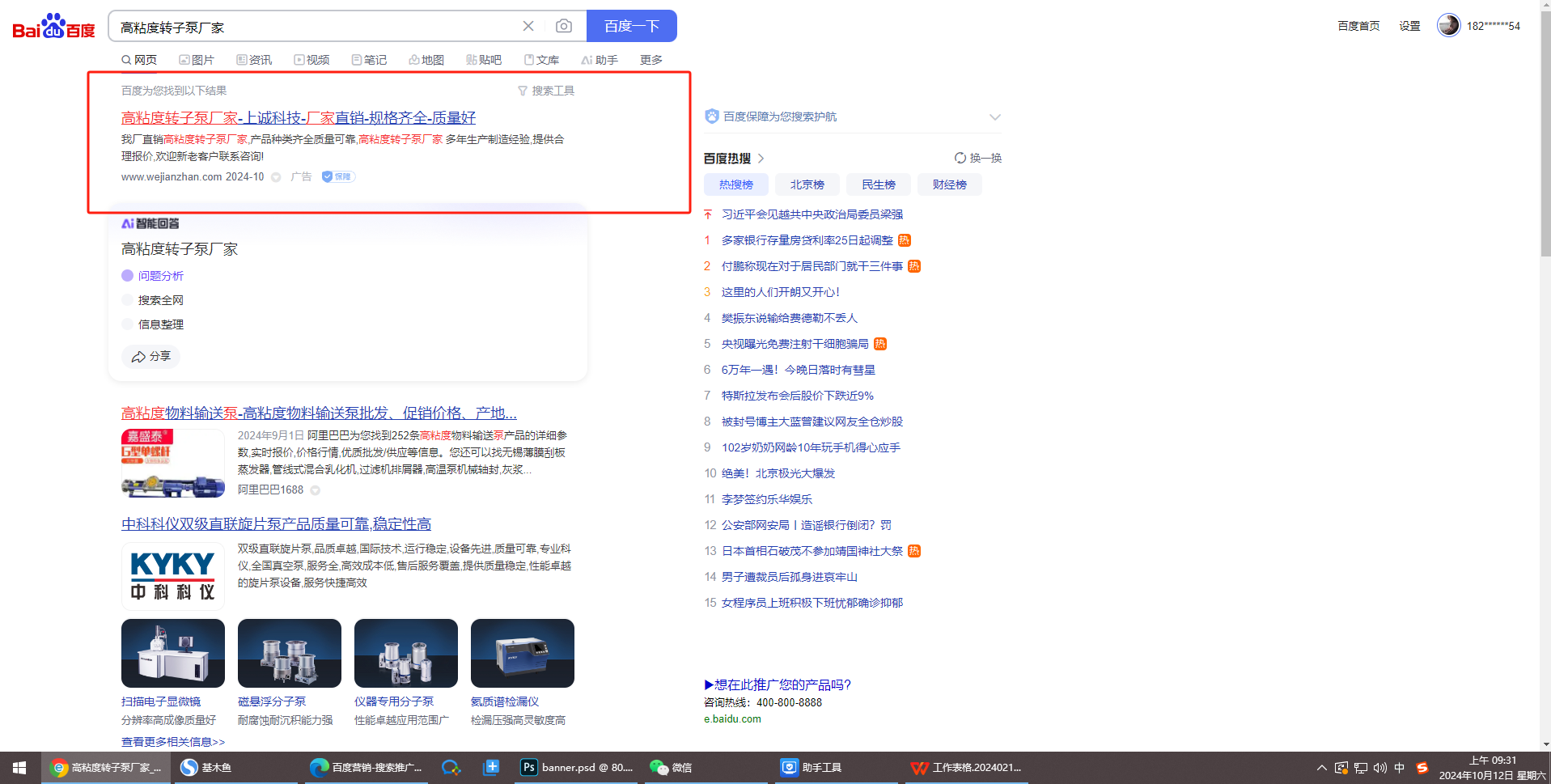
Task: Click the 换一换 refresh icon
Action: pyautogui.click(x=960, y=159)
